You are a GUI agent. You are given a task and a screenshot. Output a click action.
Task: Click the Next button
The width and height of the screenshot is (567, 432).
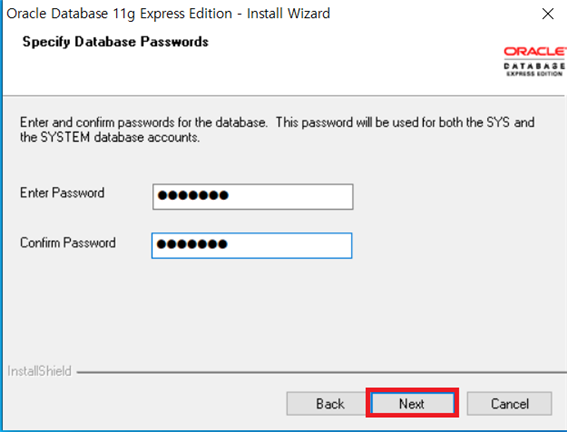pos(412,403)
